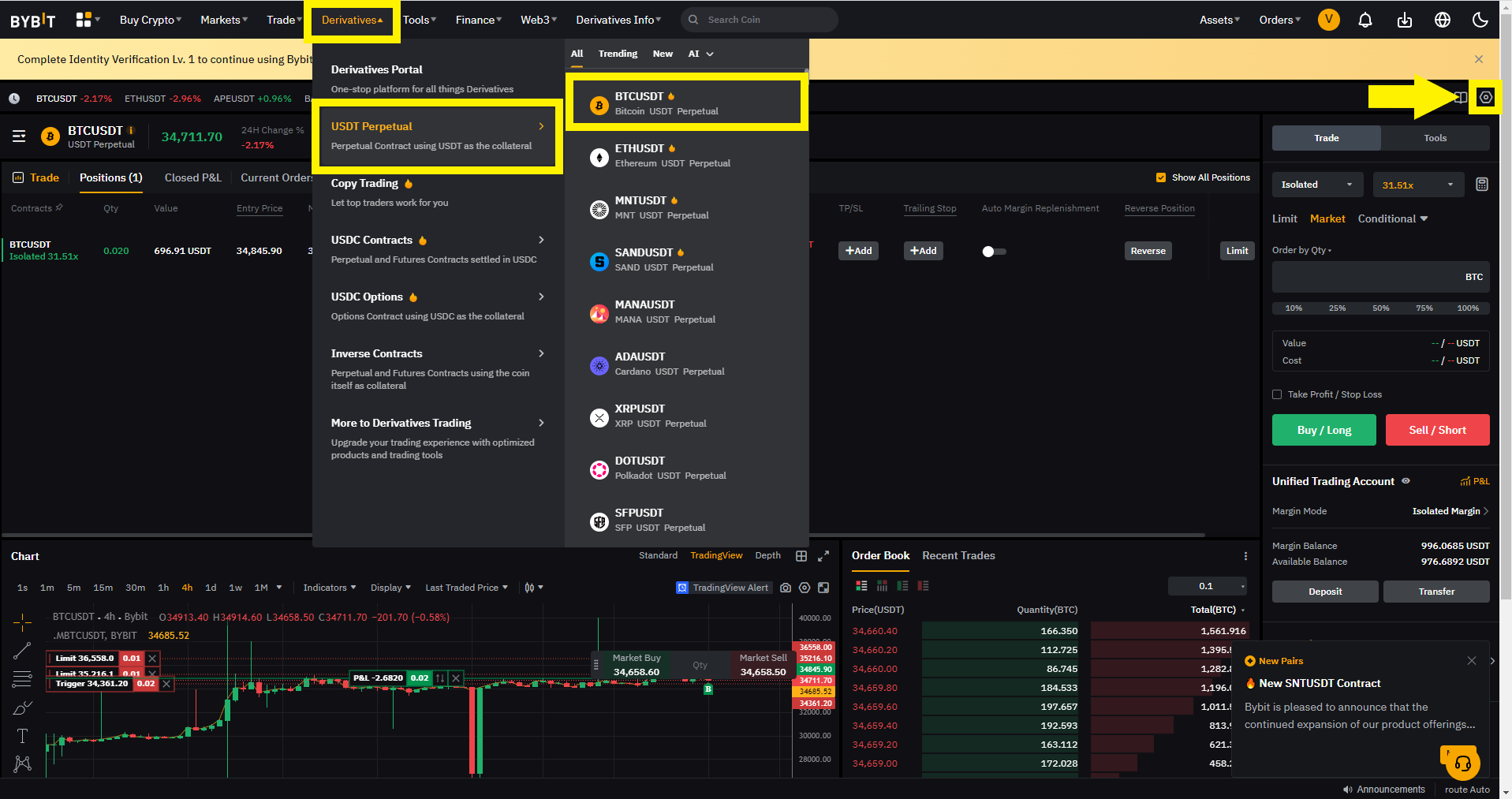The height and width of the screenshot is (799, 1512).
Task: Open the trading settings gear icon
Action: [1486, 97]
